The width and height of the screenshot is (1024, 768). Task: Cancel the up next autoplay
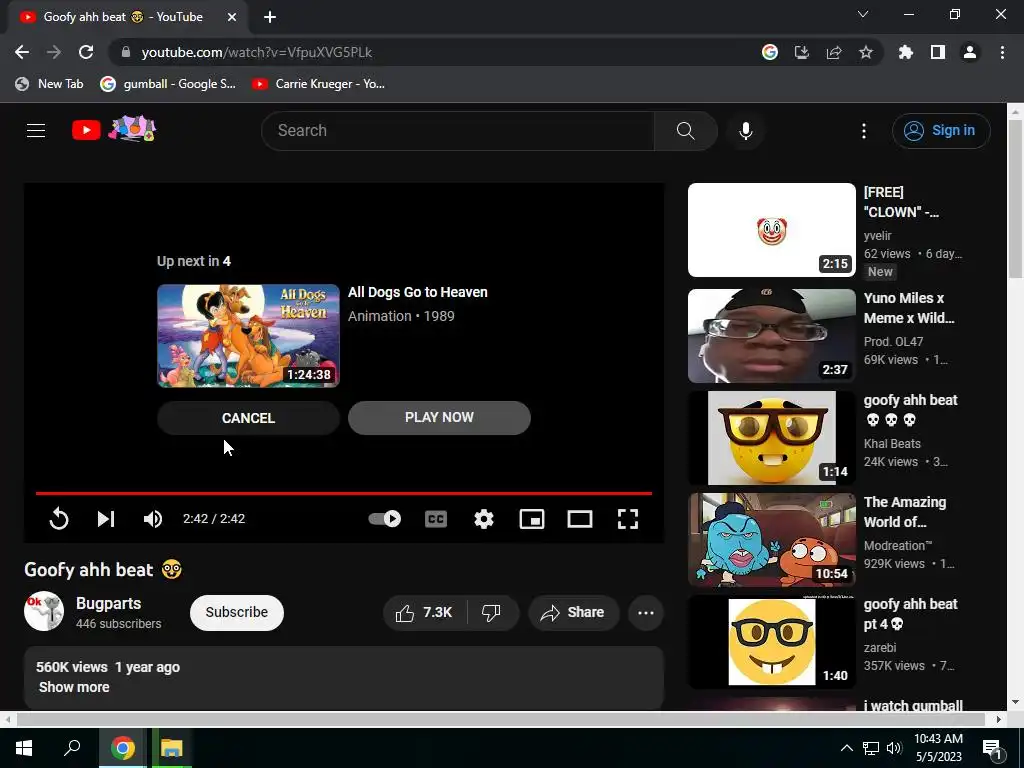pyautogui.click(x=248, y=418)
